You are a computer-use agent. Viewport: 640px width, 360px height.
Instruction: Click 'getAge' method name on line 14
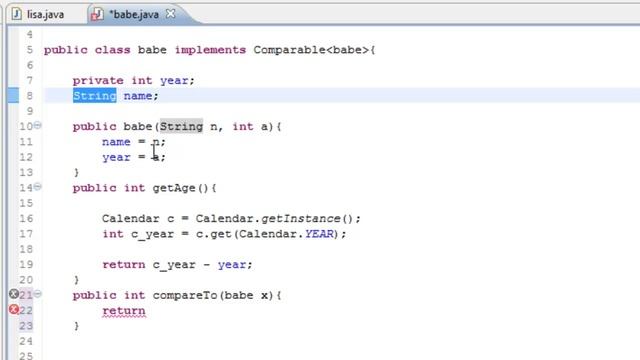[x=174, y=188]
